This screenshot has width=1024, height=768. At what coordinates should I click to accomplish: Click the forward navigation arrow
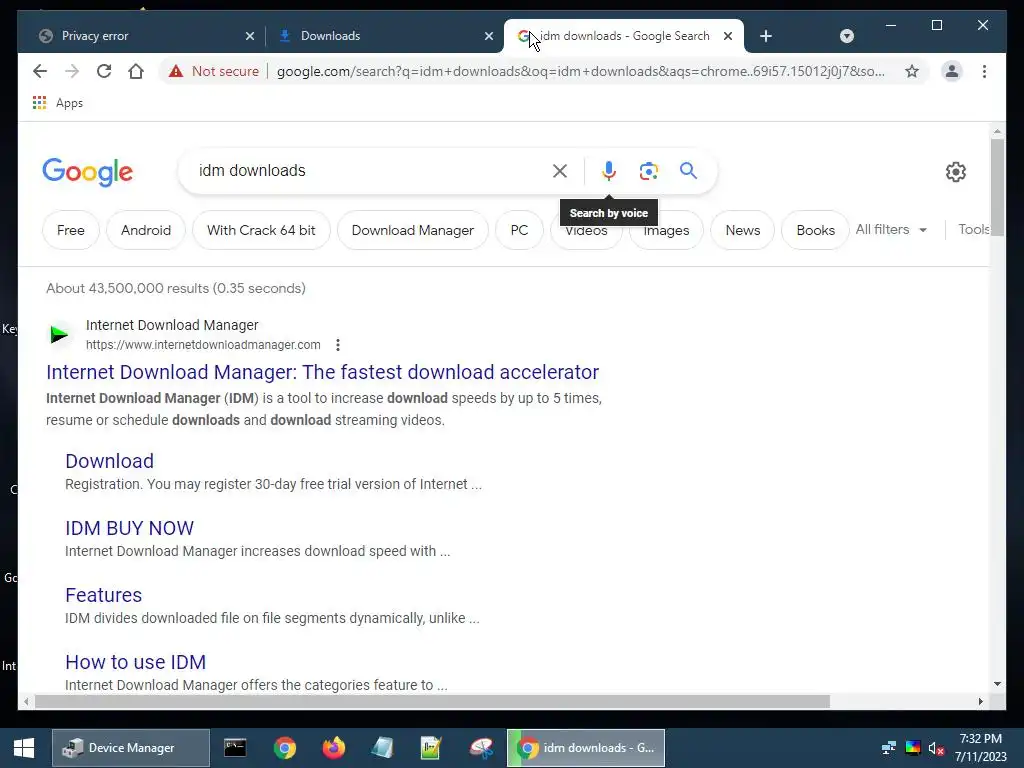point(72,71)
